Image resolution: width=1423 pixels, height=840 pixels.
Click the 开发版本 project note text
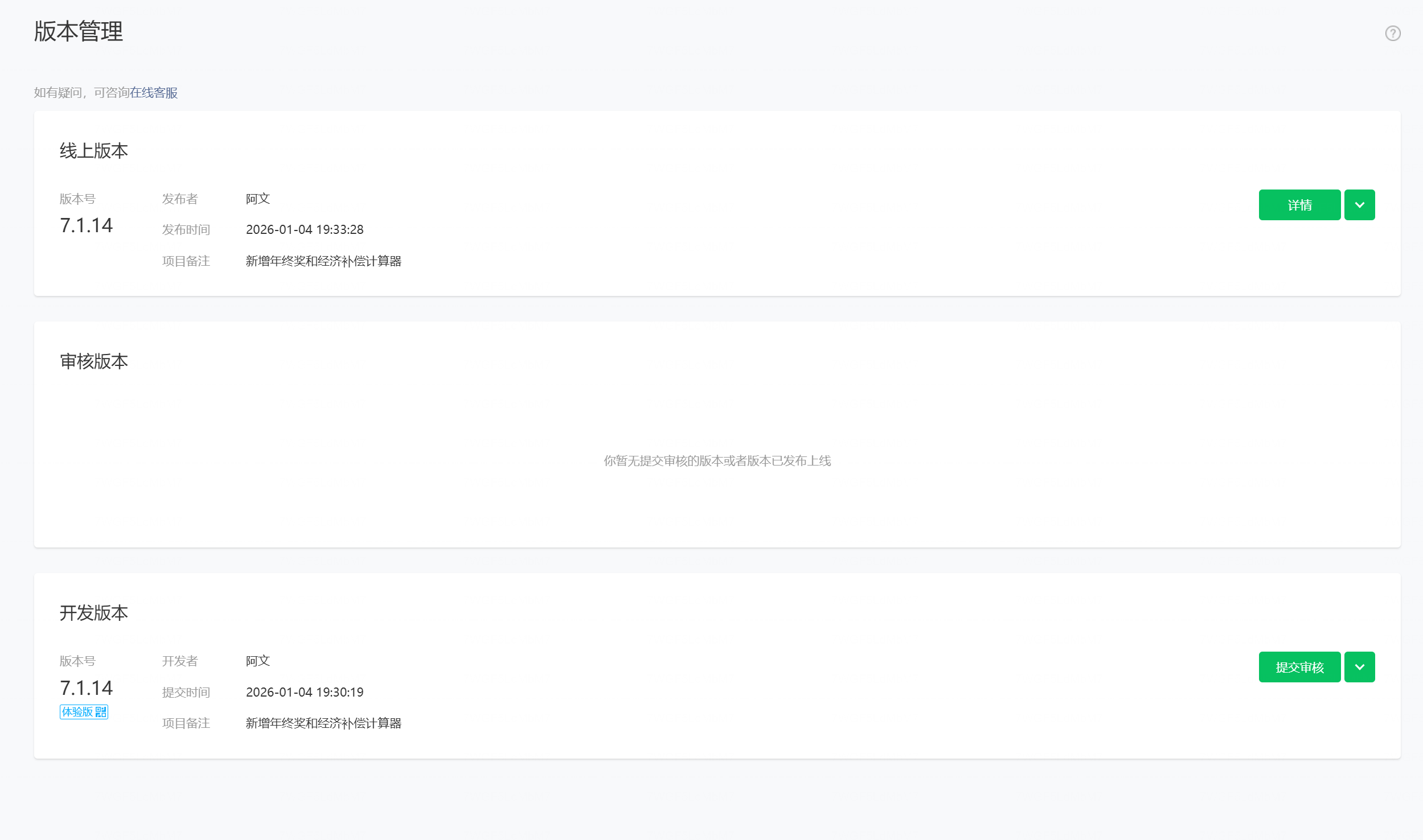click(x=323, y=723)
